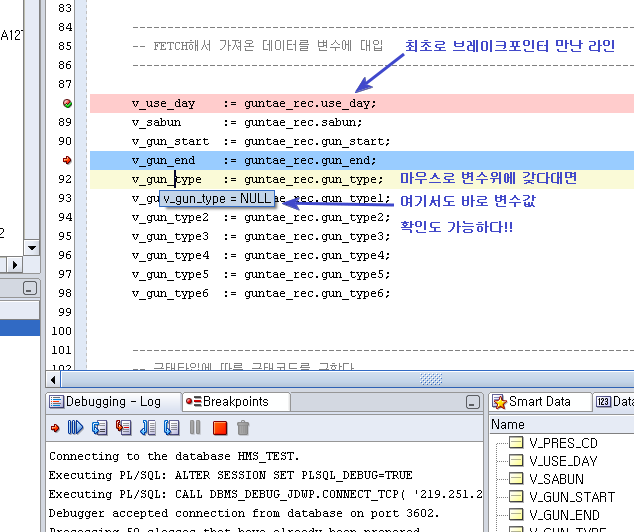Minimize the Debugging Log panel

(471, 401)
